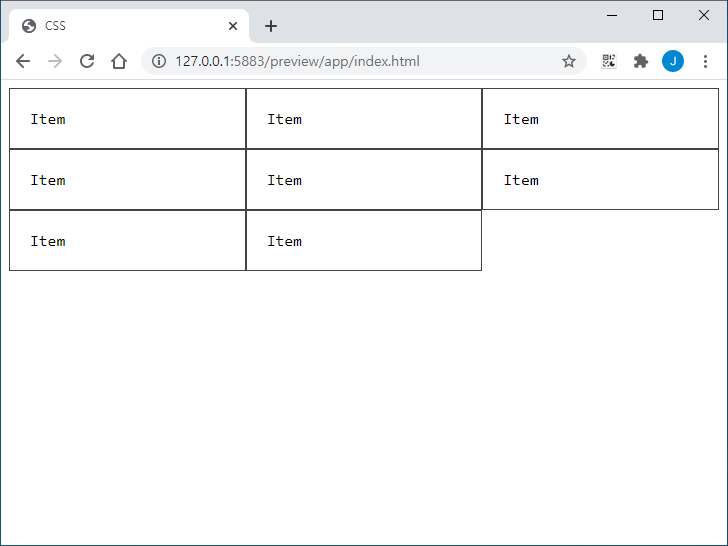This screenshot has height=546, width=728.
Task: Reload the current page
Action: (87, 61)
